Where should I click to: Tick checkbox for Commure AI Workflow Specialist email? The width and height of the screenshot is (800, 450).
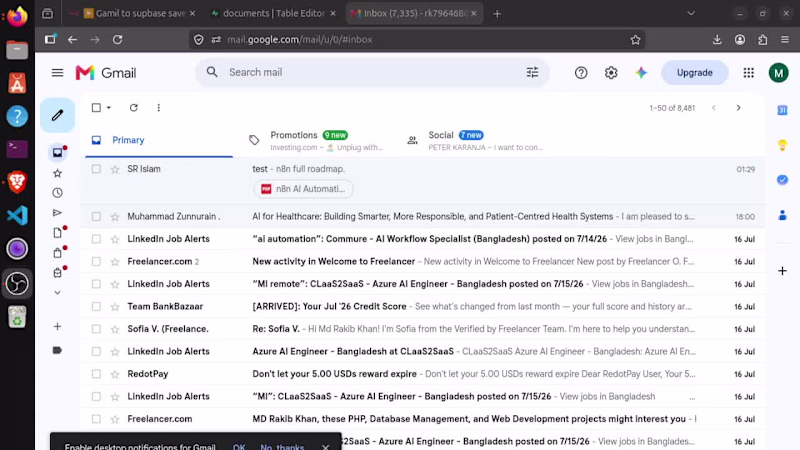pyautogui.click(x=96, y=239)
